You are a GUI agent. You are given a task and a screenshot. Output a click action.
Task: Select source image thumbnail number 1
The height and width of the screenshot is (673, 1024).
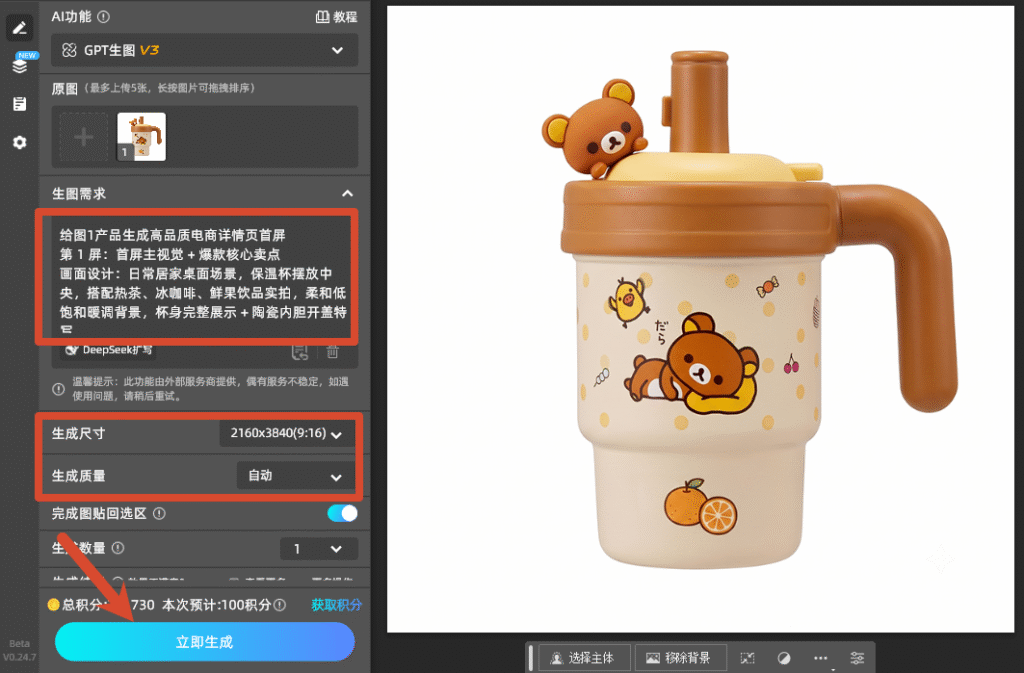pyautogui.click(x=142, y=137)
